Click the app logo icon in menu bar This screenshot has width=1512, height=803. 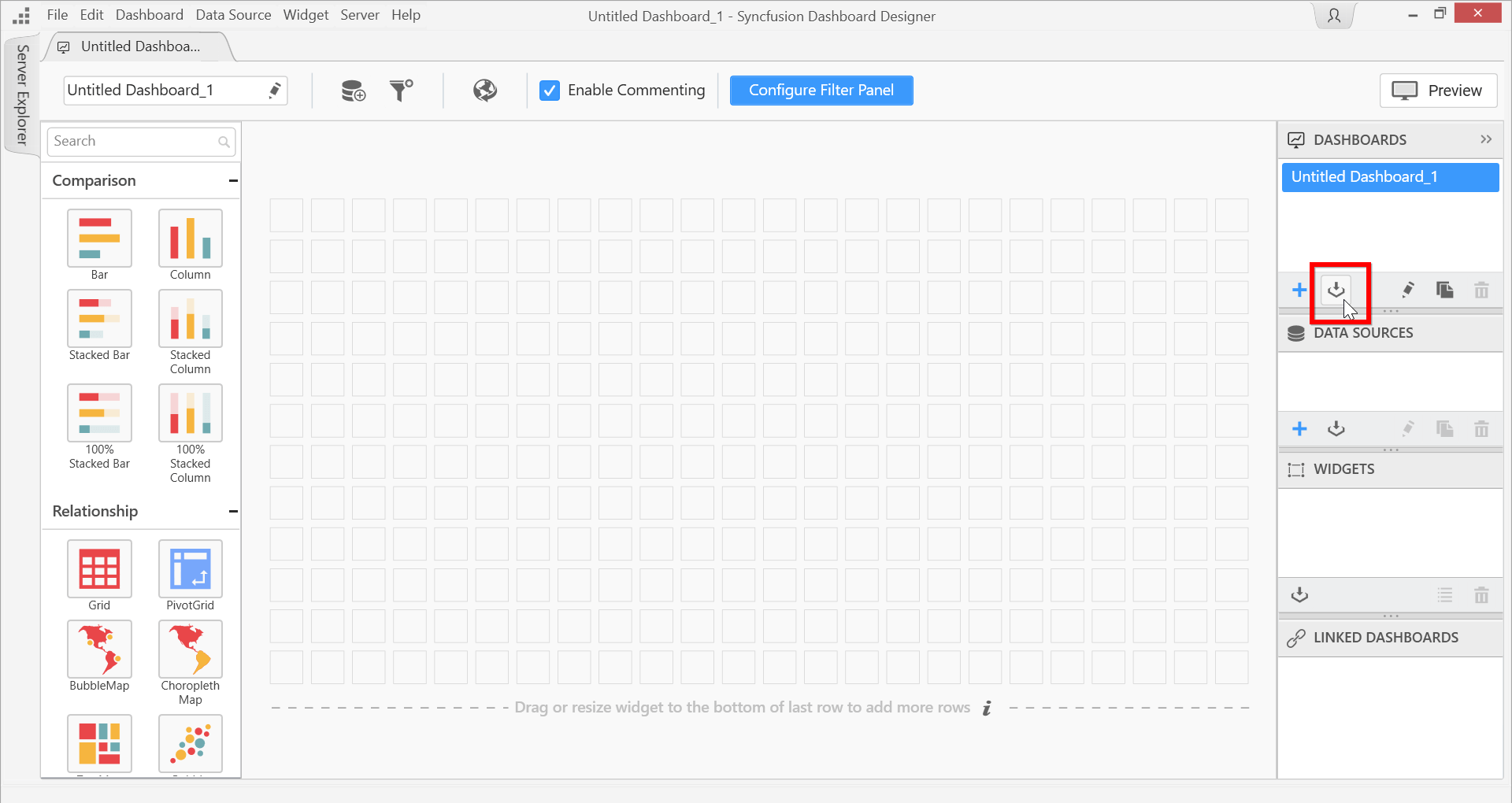(x=21, y=16)
